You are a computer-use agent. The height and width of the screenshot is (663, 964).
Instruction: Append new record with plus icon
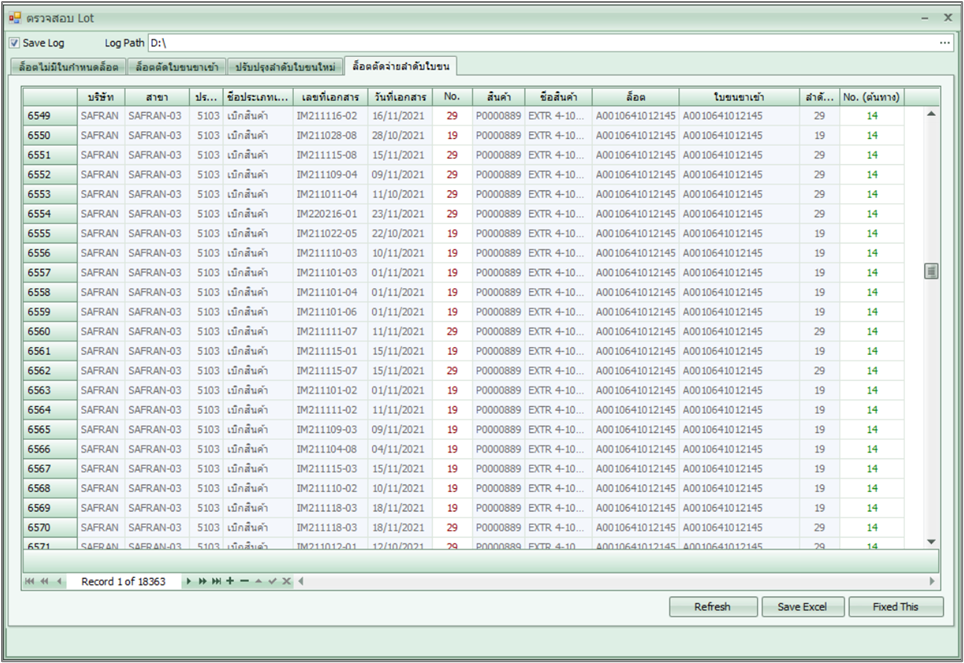pyautogui.click(x=230, y=581)
